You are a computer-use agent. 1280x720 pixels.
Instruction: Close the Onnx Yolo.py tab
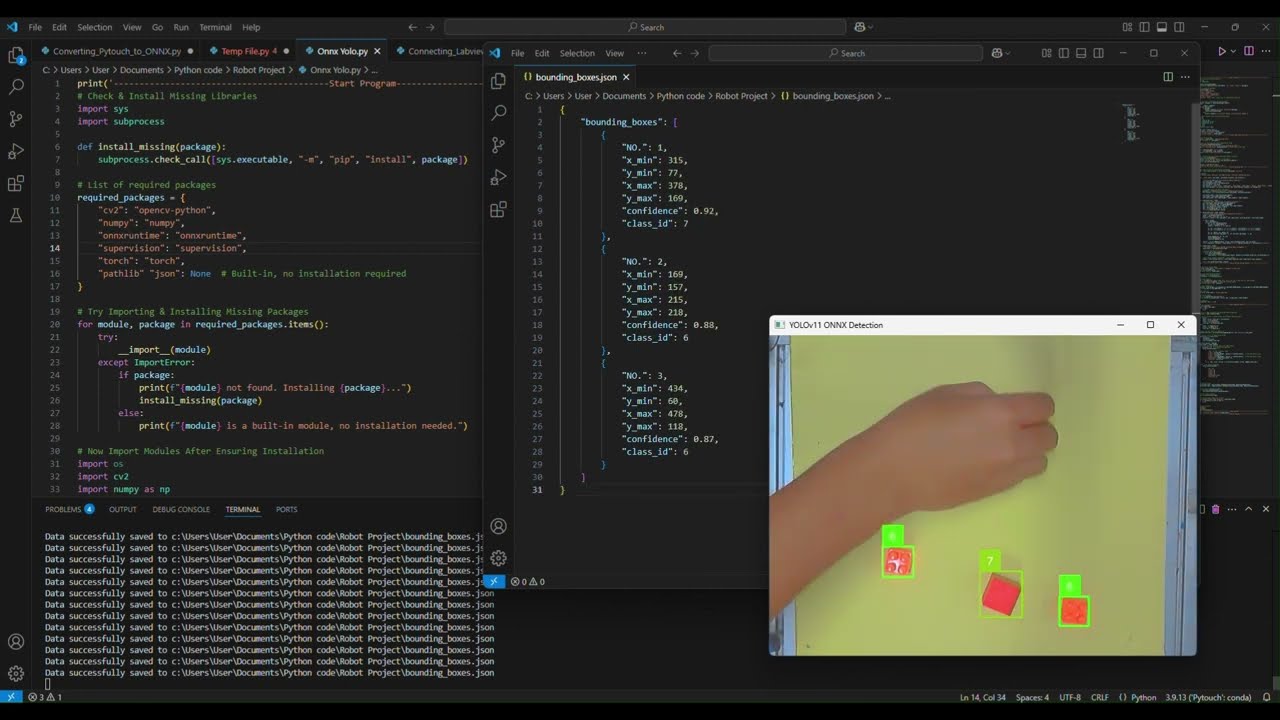click(x=376, y=51)
